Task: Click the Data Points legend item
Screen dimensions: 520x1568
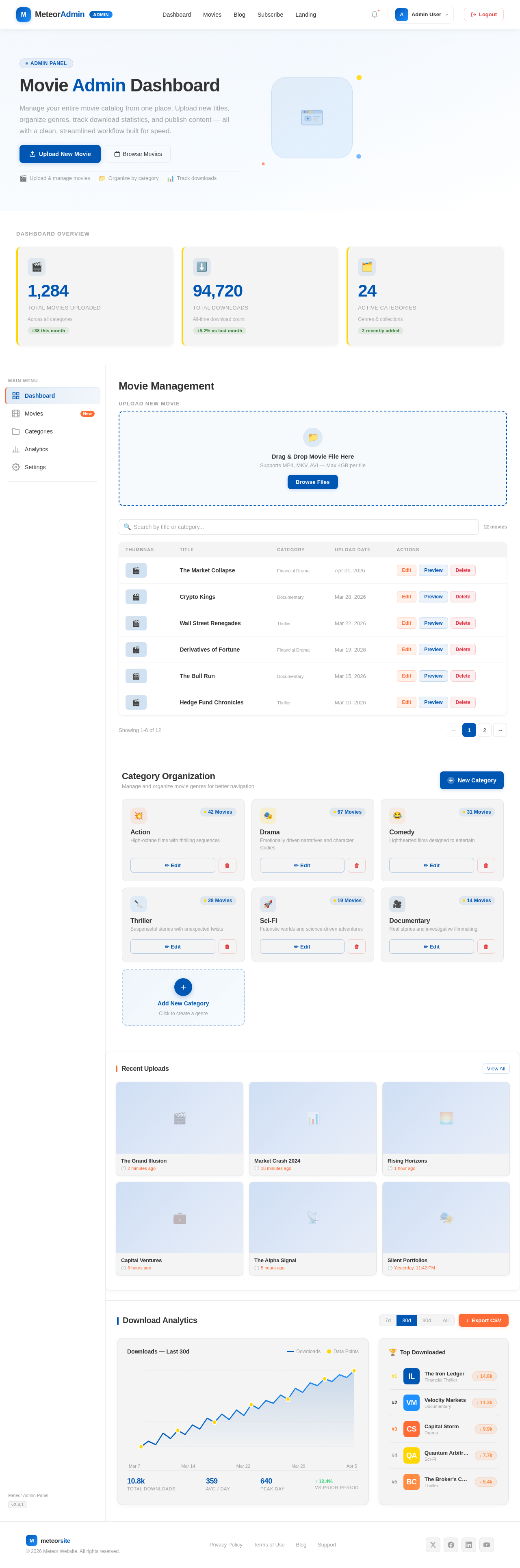Action: [x=343, y=1351]
